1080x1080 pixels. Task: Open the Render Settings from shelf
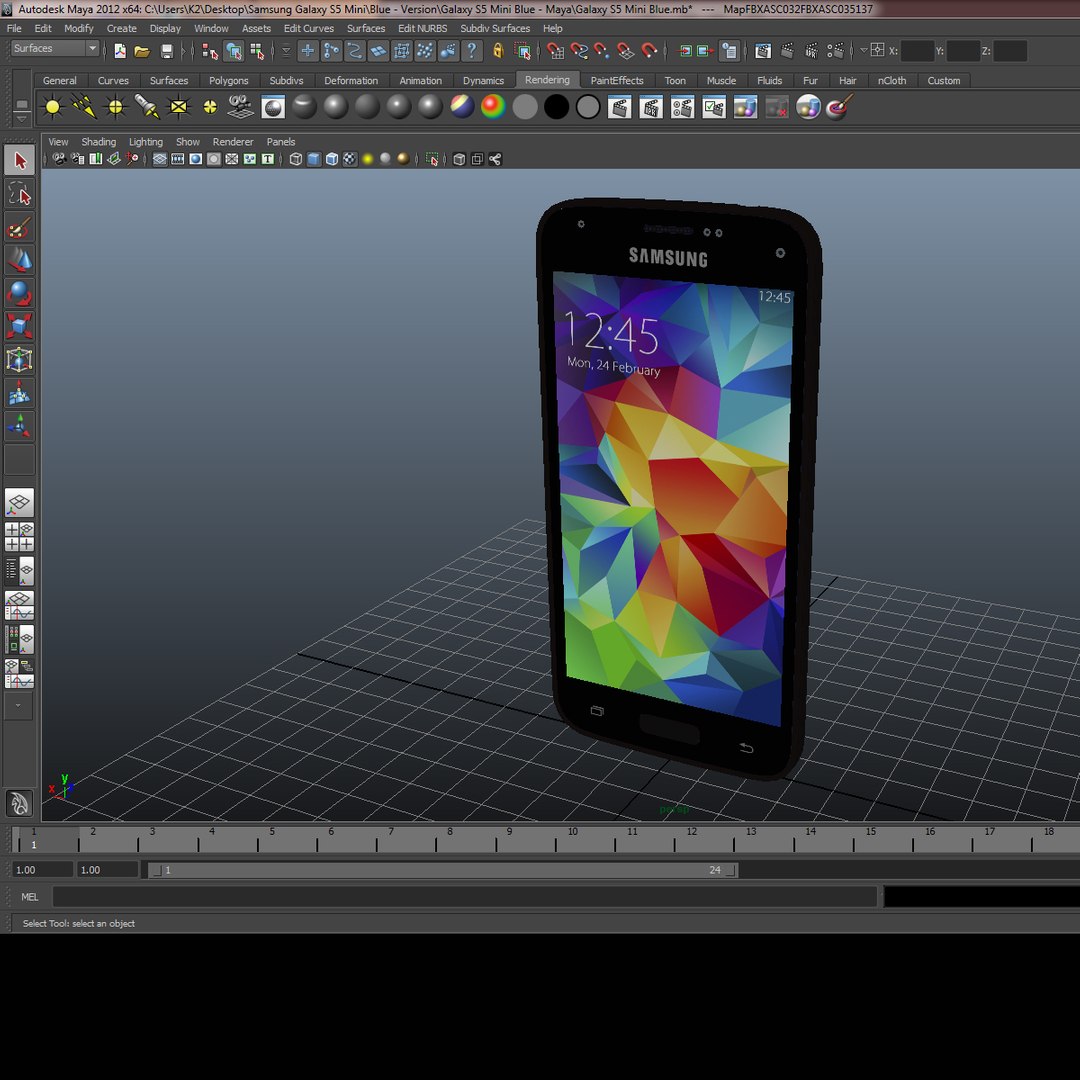coord(682,107)
